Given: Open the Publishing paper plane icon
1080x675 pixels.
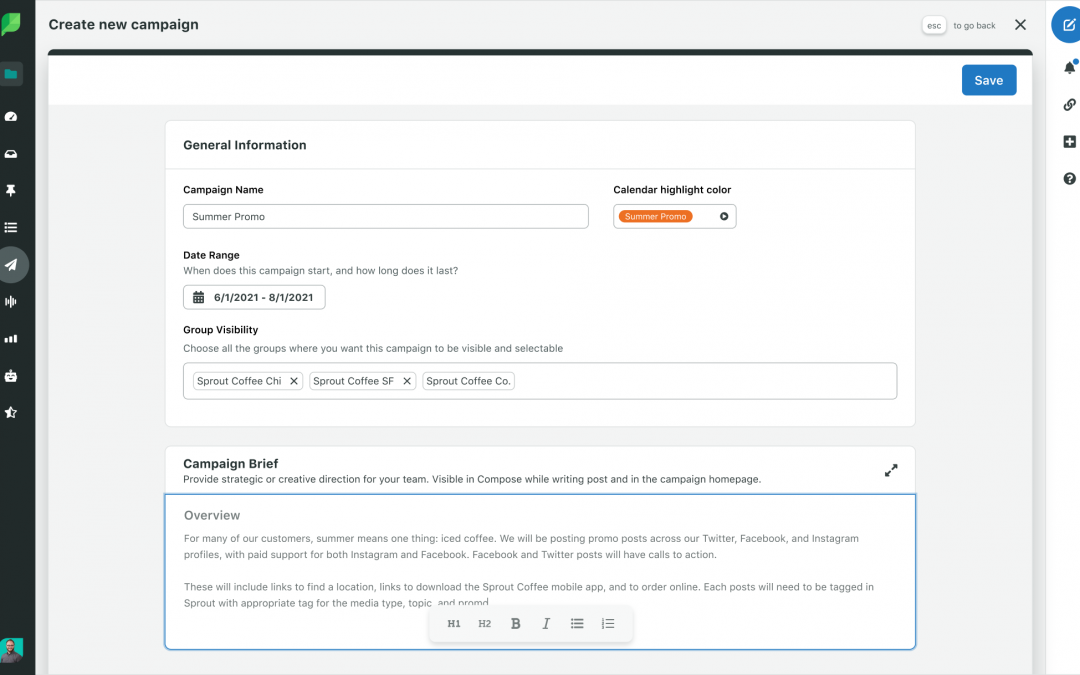Looking at the screenshot, I should pyautogui.click(x=12, y=265).
